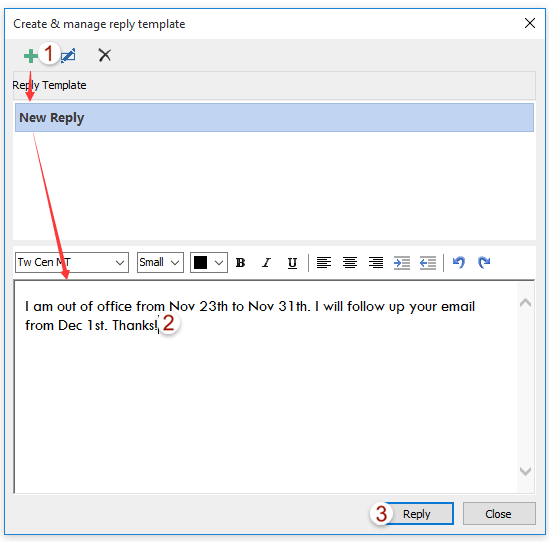
Task: Align text to the right
Action: coord(376,262)
